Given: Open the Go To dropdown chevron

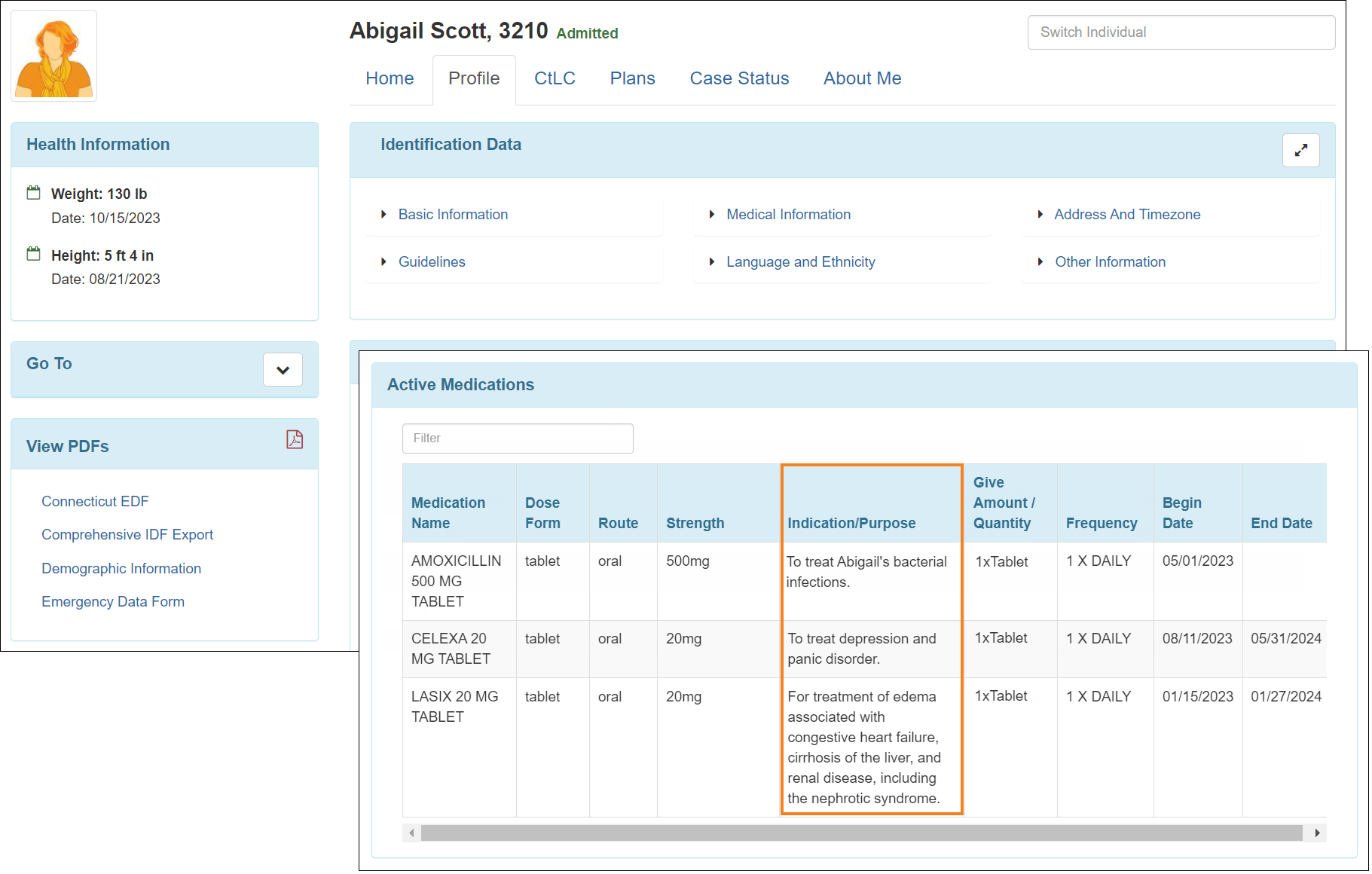Looking at the screenshot, I should (283, 370).
